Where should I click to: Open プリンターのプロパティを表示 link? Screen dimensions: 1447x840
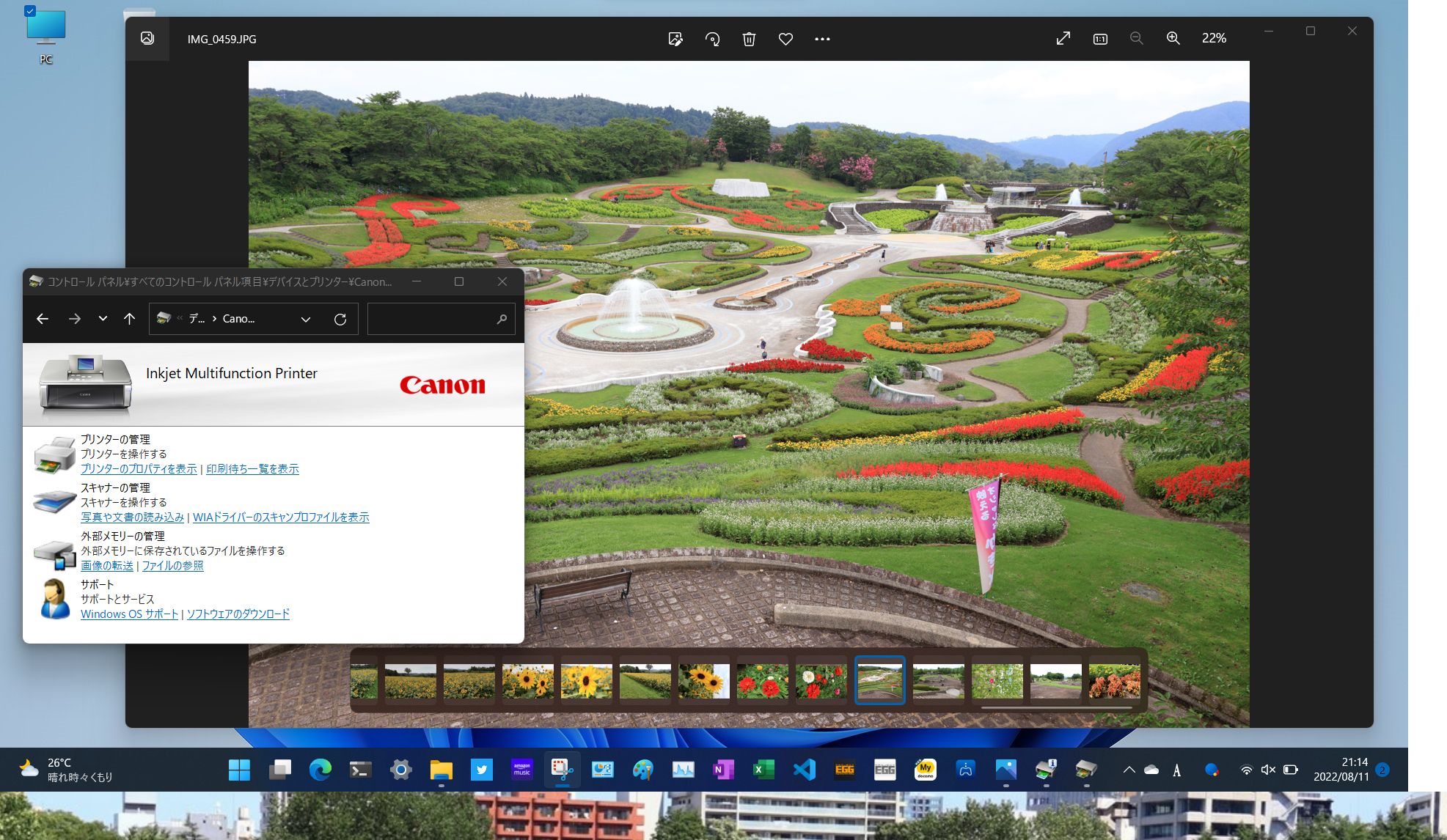coord(139,469)
